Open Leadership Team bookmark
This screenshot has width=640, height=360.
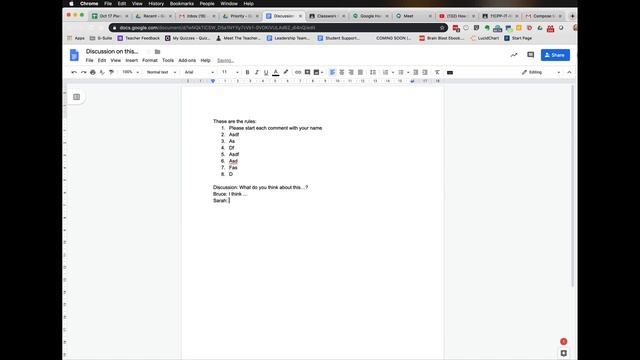(288, 38)
